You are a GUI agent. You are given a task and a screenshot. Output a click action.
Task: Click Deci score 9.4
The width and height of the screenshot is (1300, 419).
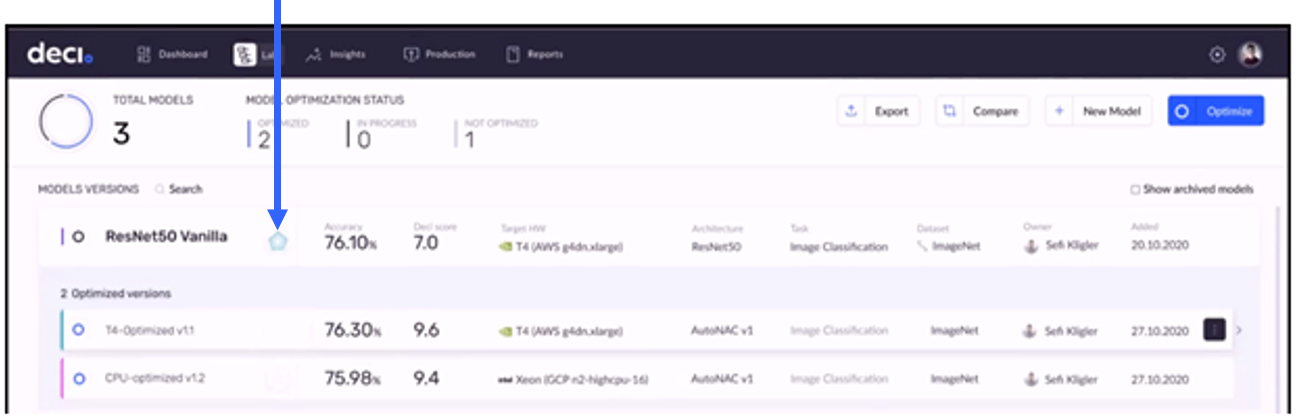(427, 379)
